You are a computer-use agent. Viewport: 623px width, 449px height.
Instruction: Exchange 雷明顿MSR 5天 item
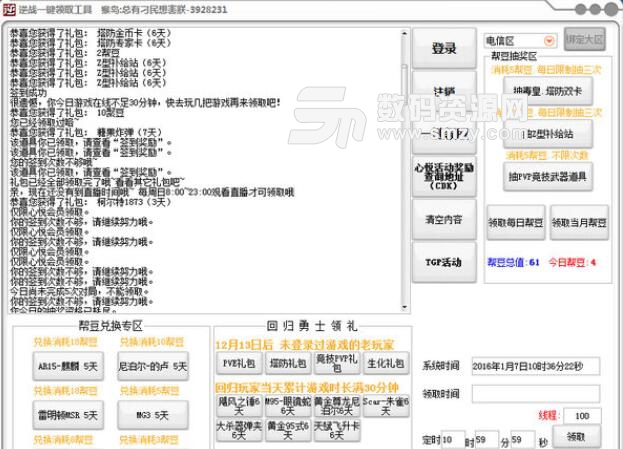(x=68, y=415)
